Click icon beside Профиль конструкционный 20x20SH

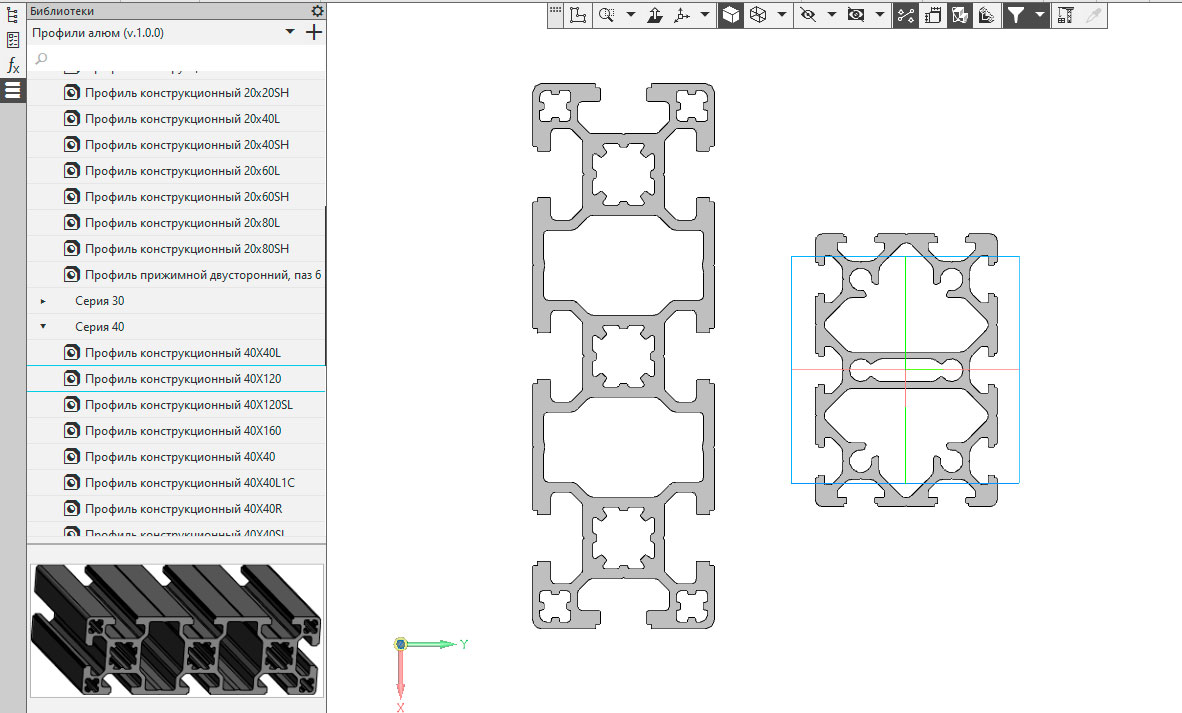click(x=72, y=93)
